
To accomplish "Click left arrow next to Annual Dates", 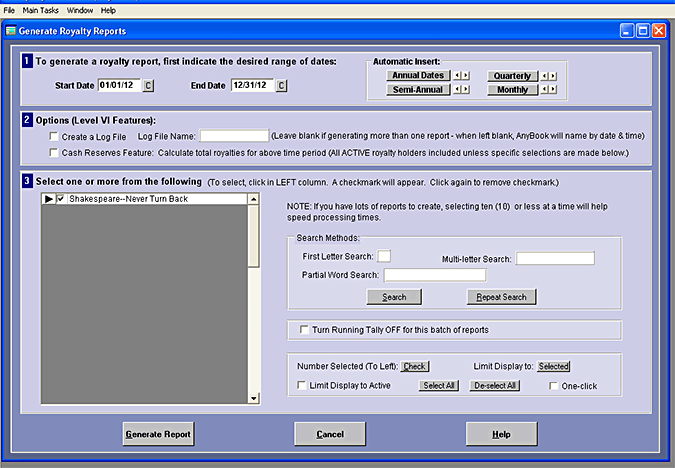I will coord(458,76).
